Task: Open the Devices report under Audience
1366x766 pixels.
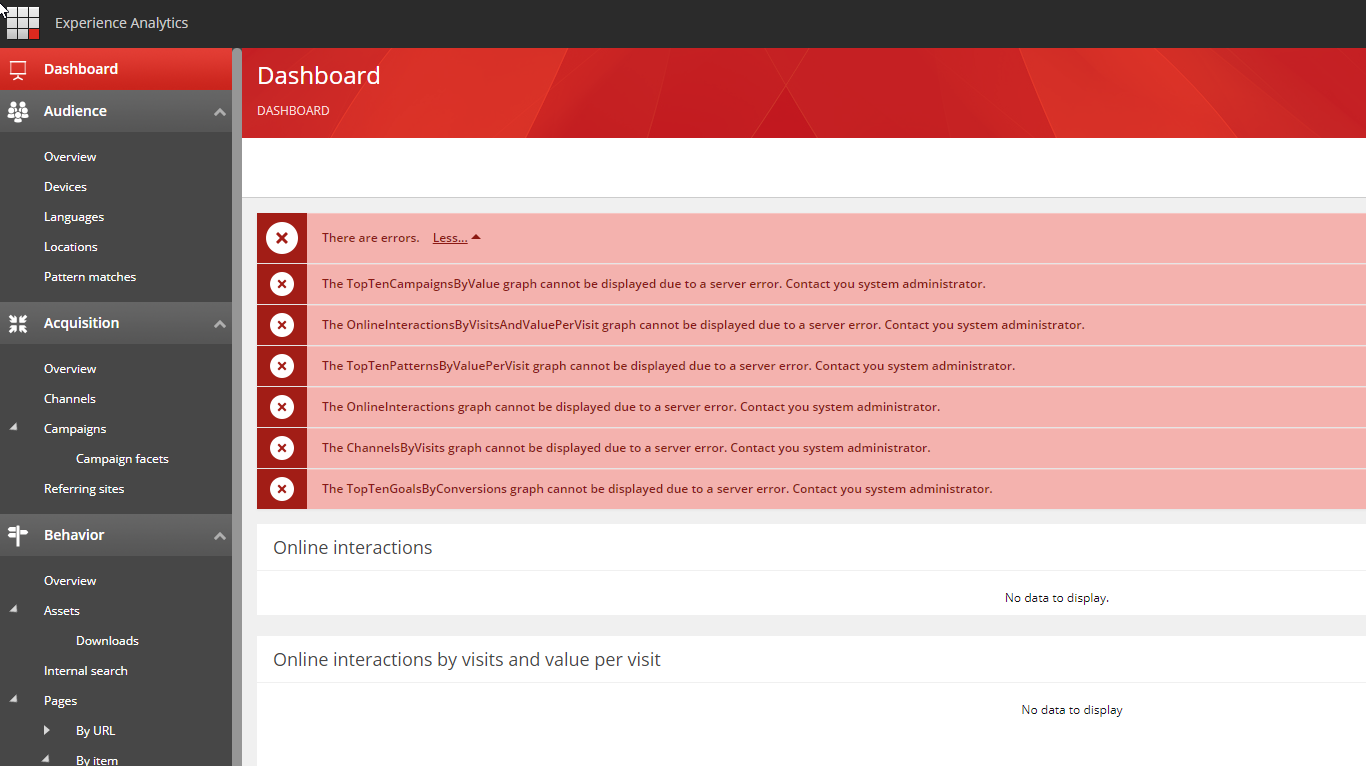Action: click(x=65, y=187)
